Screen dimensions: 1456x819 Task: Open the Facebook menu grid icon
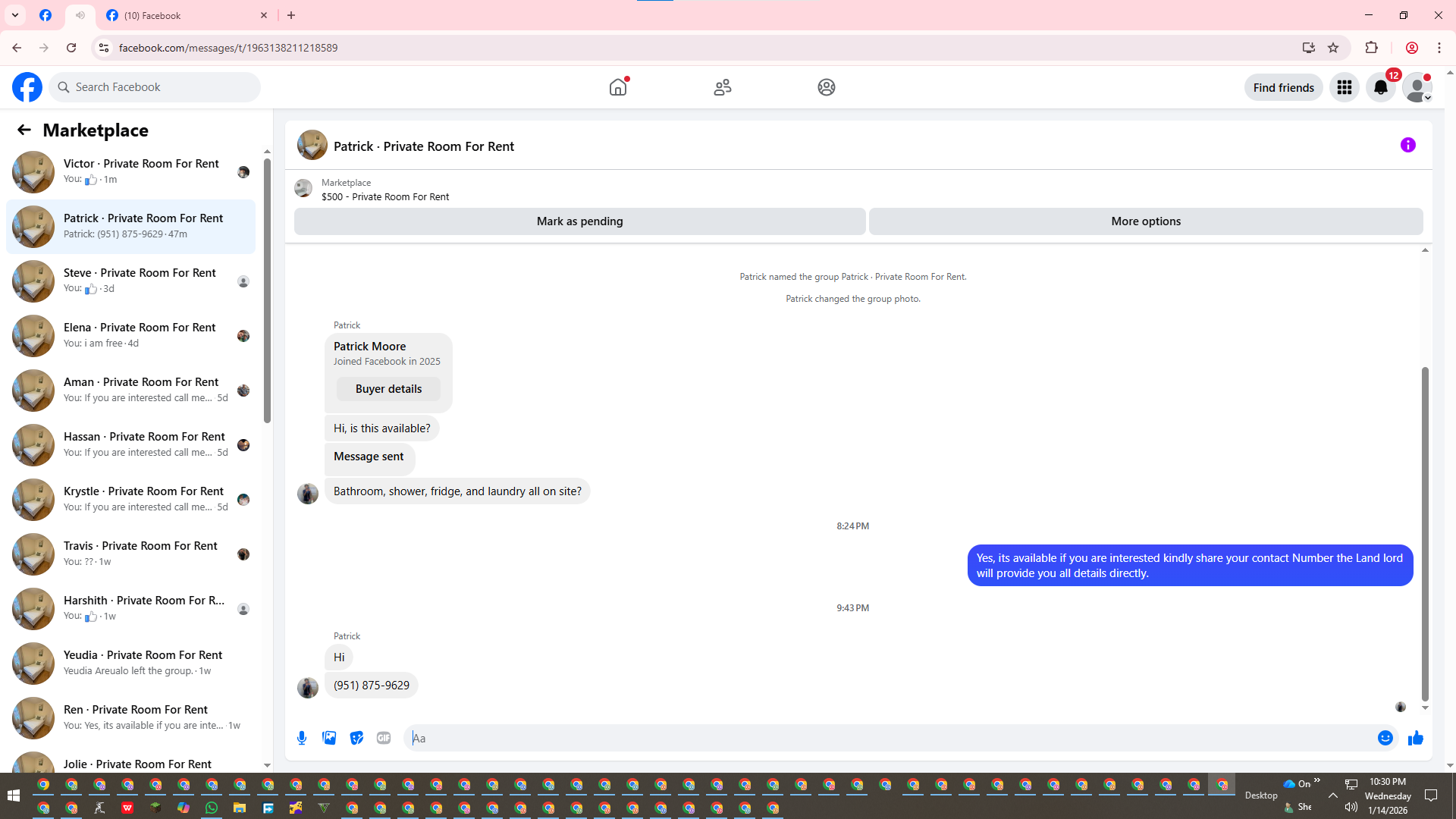tap(1345, 87)
